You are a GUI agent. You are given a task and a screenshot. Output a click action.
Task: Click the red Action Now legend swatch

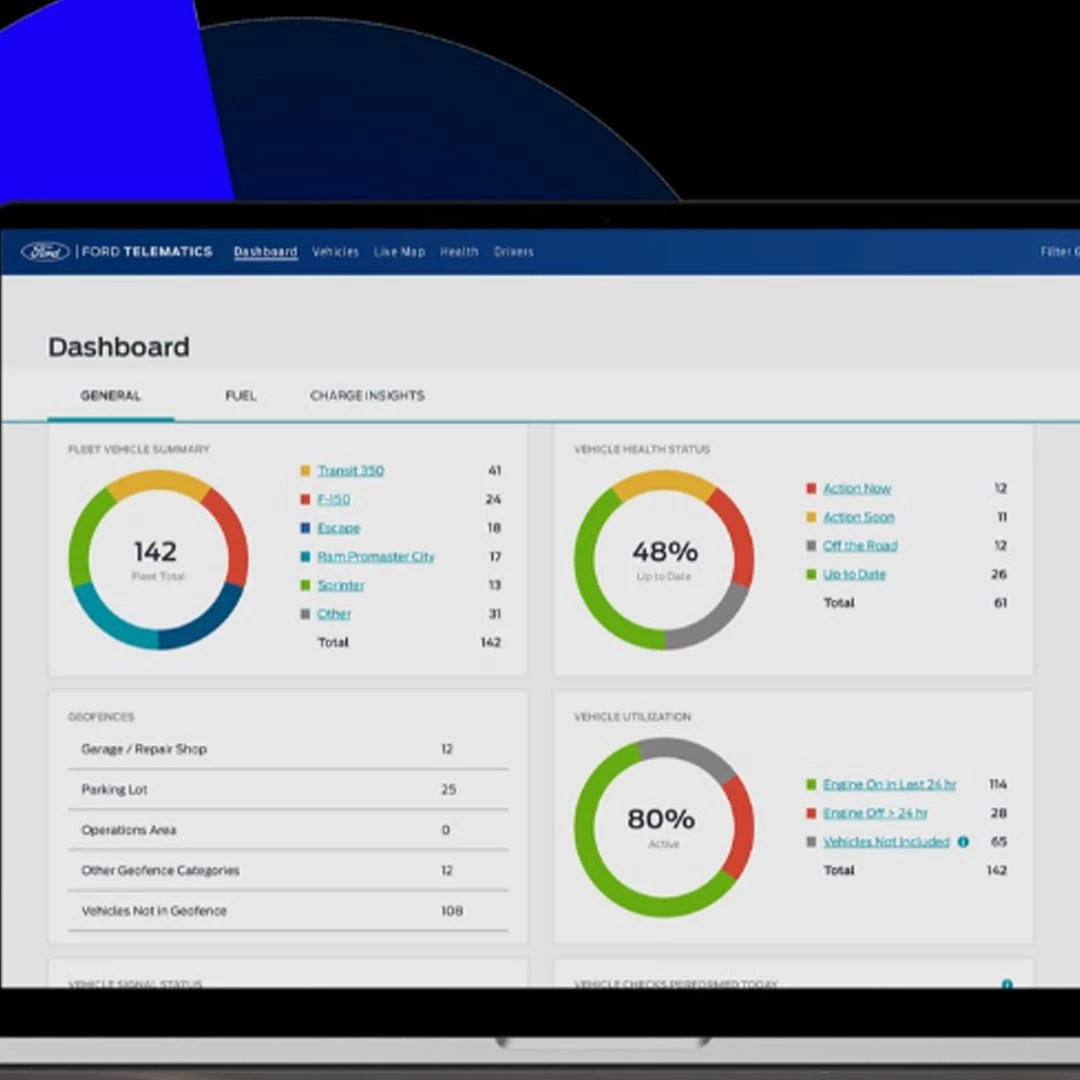pos(811,488)
